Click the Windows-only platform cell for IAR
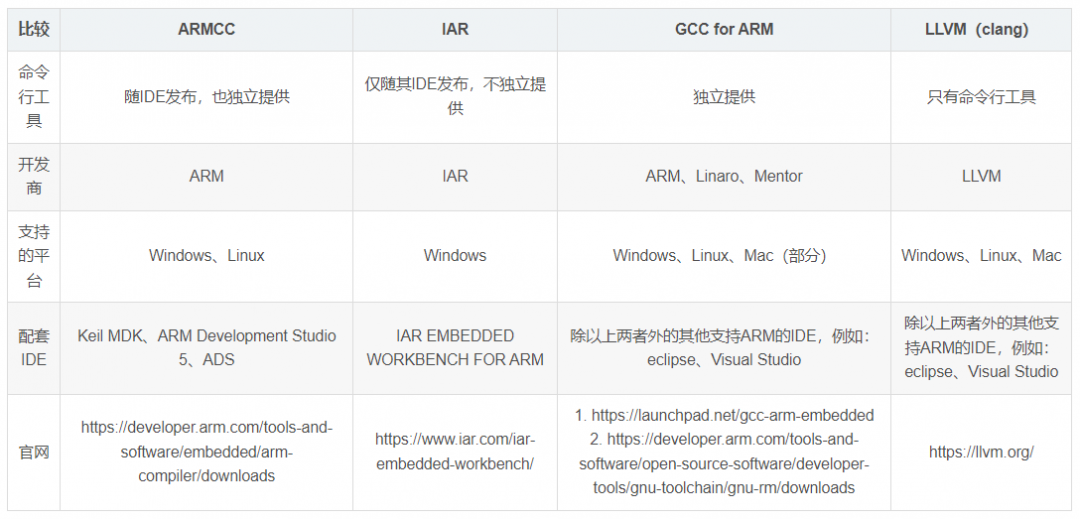Viewport: 1080px width, 519px height. (x=455, y=255)
